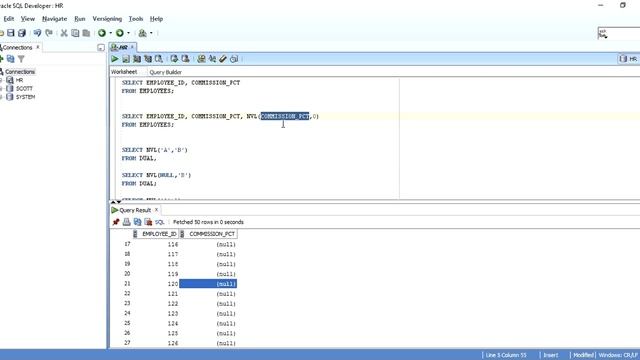Click the Redo icon
This screenshot has height=360, width=640.
point(49,33)
